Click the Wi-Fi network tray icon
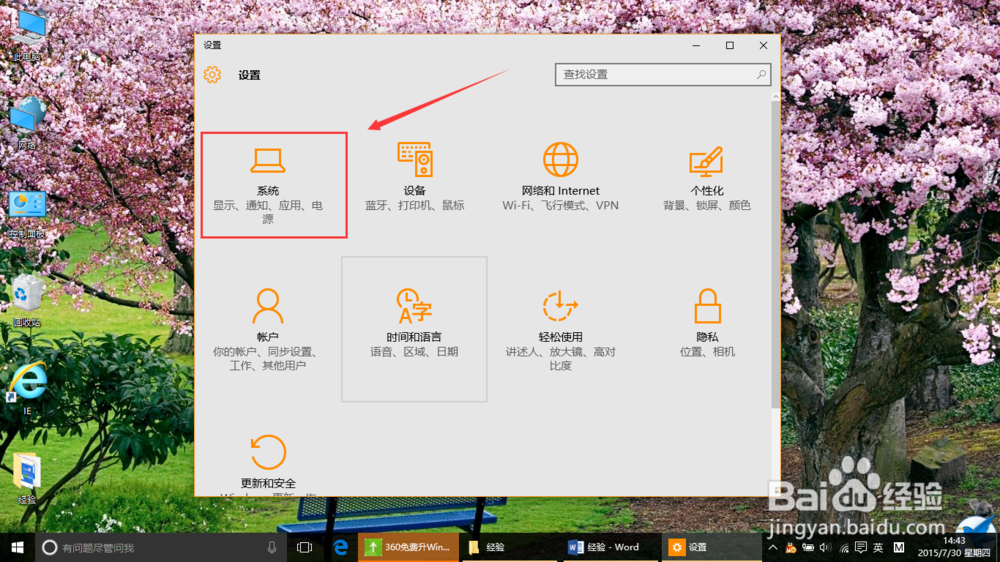1000x562 pixels. (x=844, y=547)
